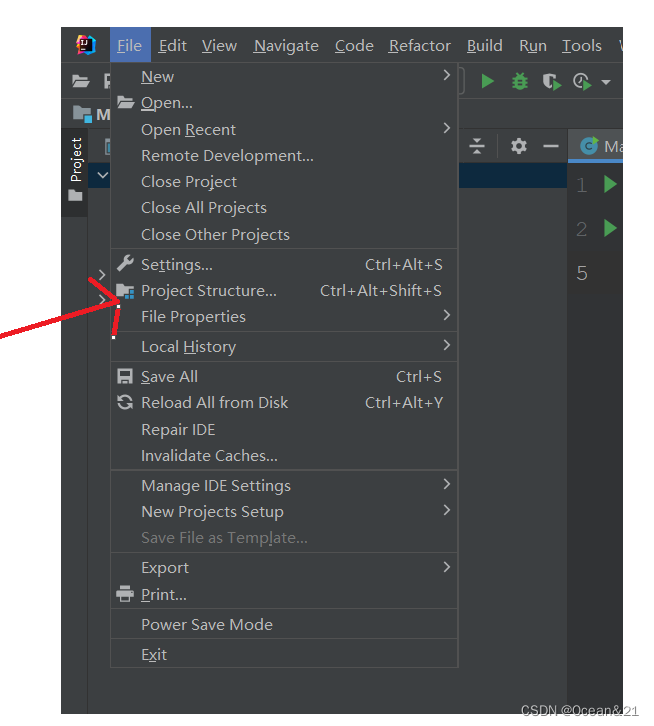Image resolution: width=654 pixels, height=726 pixels.
Task: Click the run gutter arrow on line 1
Action: pyautogui.click(x=610, y=184)
